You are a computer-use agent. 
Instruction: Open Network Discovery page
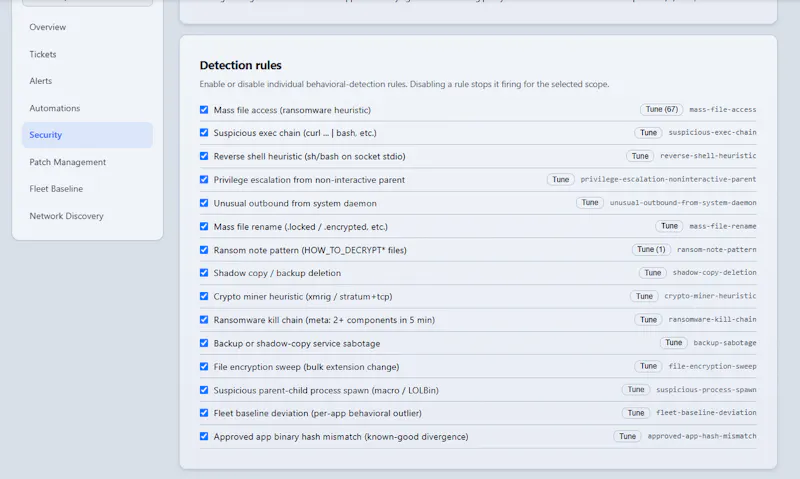coord(87,216)
